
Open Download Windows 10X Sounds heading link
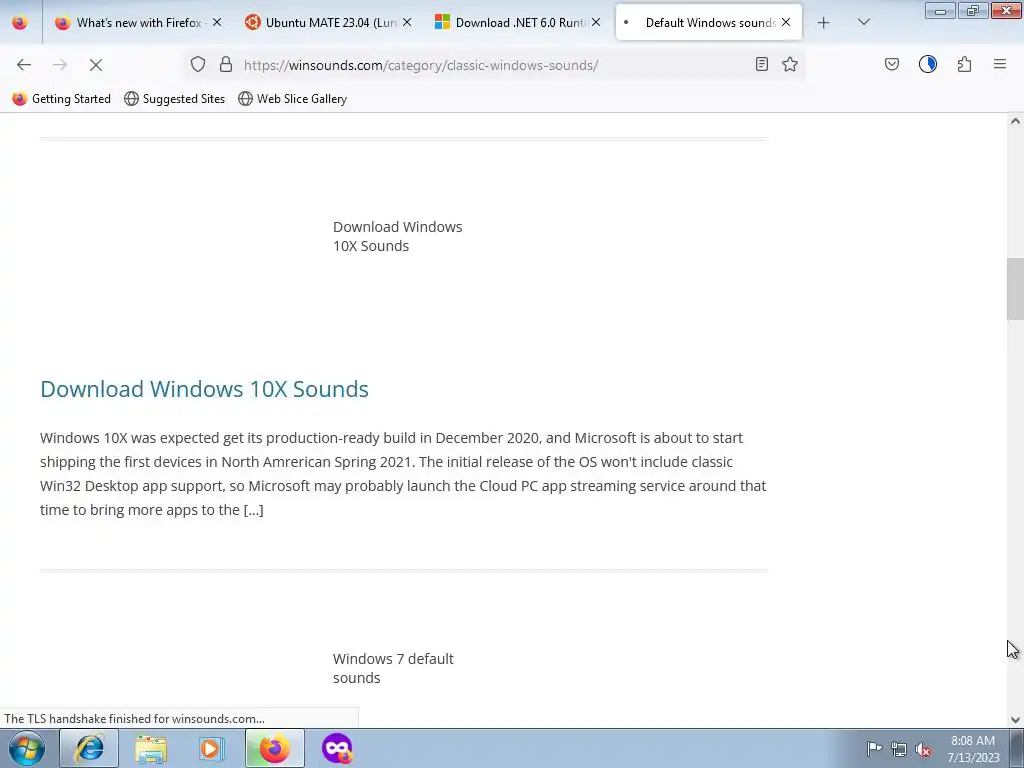tap(204, 389)
